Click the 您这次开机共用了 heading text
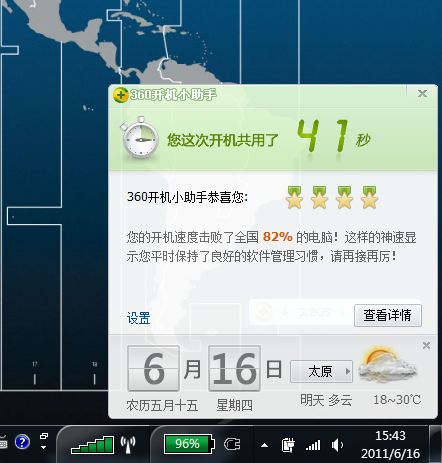442x463 pixels. pyautogui.click(x=223, y=140)
